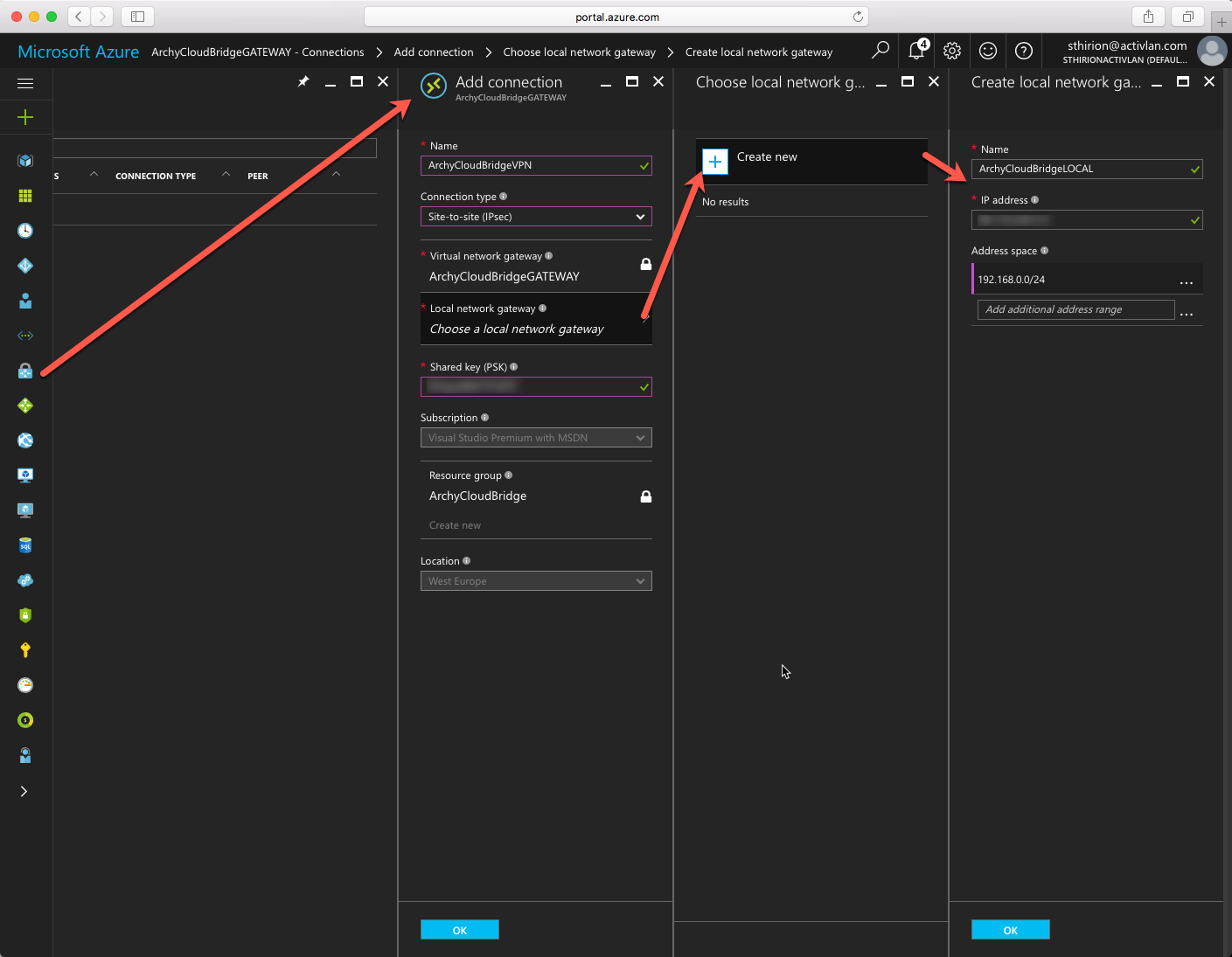Open Virtual networks icon in sidebar
Viewport: 1232px width, 957px height.
tap(25, 336)
